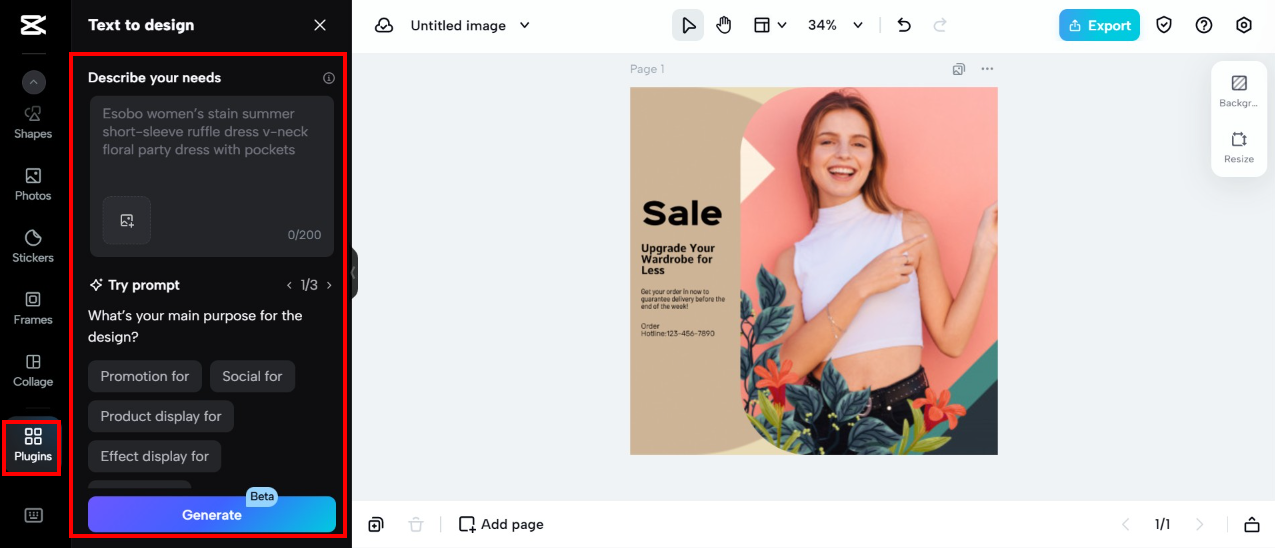This screenshot has width=1275, height=548.
Task: Open keyboard shortcuts icon in the sidebar
Action: click(34, 515)
